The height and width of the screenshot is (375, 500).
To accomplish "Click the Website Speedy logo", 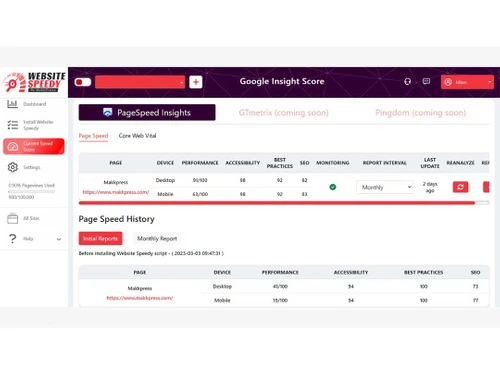I will pyautogui.click(x=34, y=82).
